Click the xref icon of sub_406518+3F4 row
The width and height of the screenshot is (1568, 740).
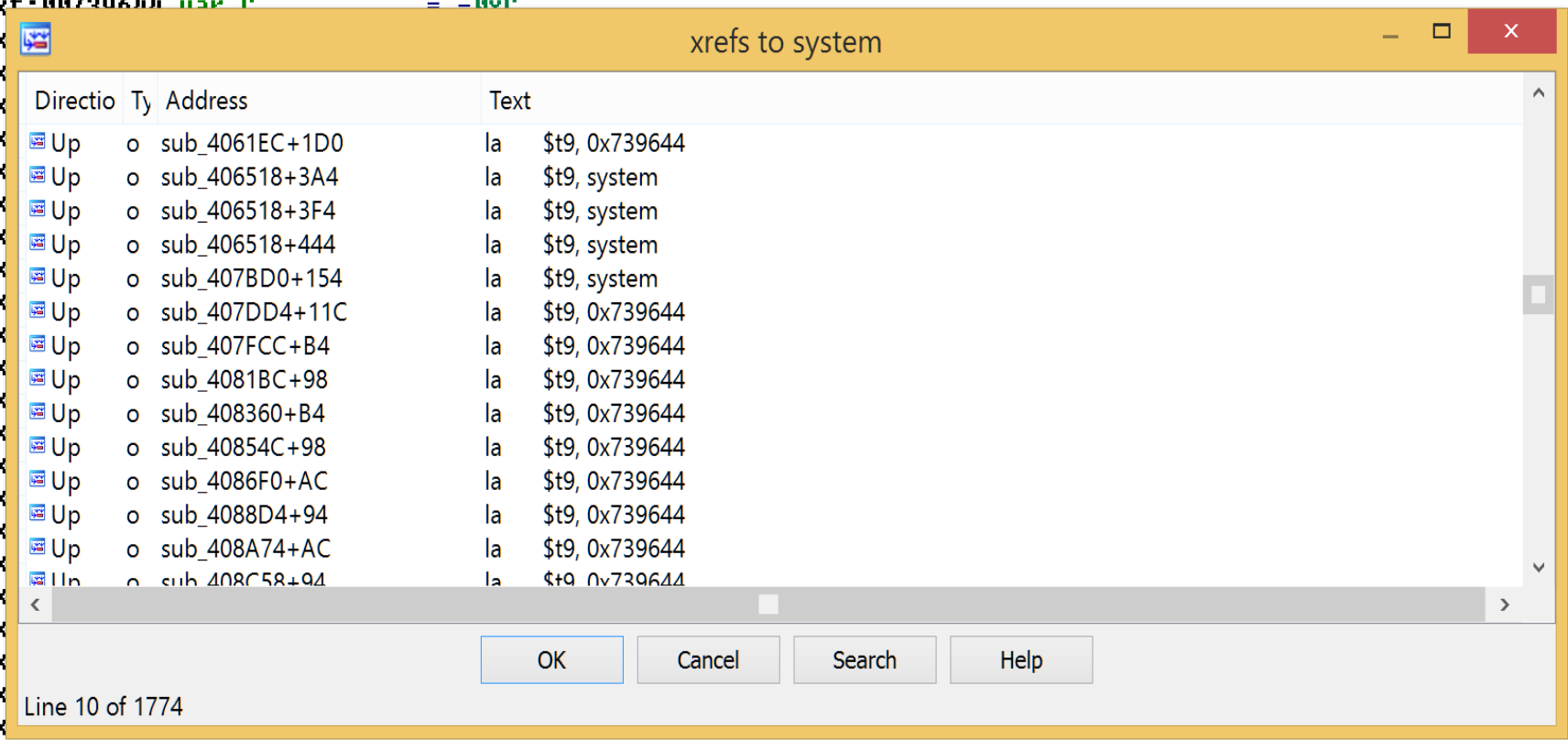point(38,209)
